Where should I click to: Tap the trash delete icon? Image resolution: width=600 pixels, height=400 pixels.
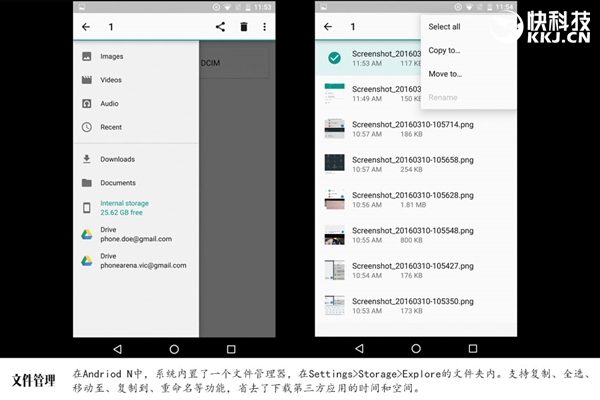click(243, 27)
